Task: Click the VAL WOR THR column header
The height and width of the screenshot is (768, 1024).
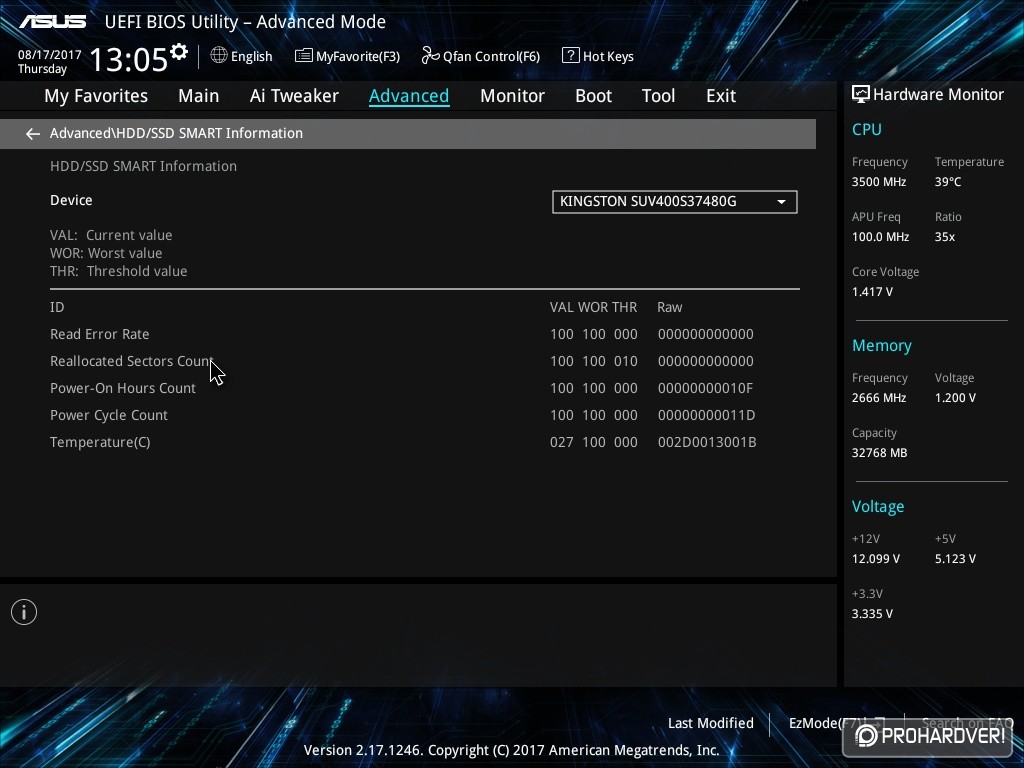Action: point(593,308)
